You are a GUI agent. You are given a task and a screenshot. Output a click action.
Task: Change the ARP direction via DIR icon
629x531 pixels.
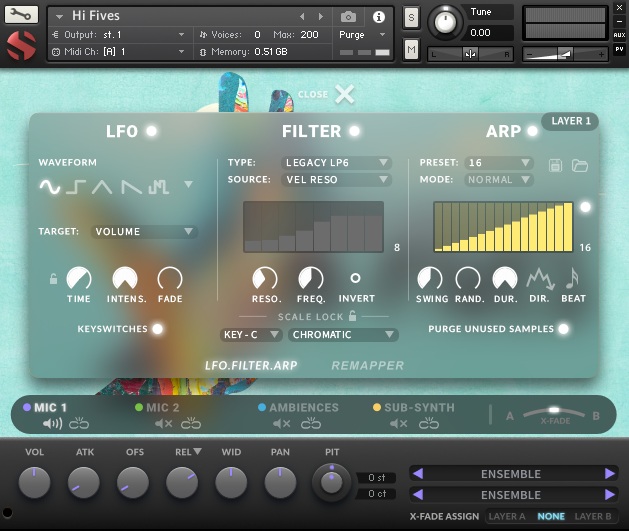(540, 279)
